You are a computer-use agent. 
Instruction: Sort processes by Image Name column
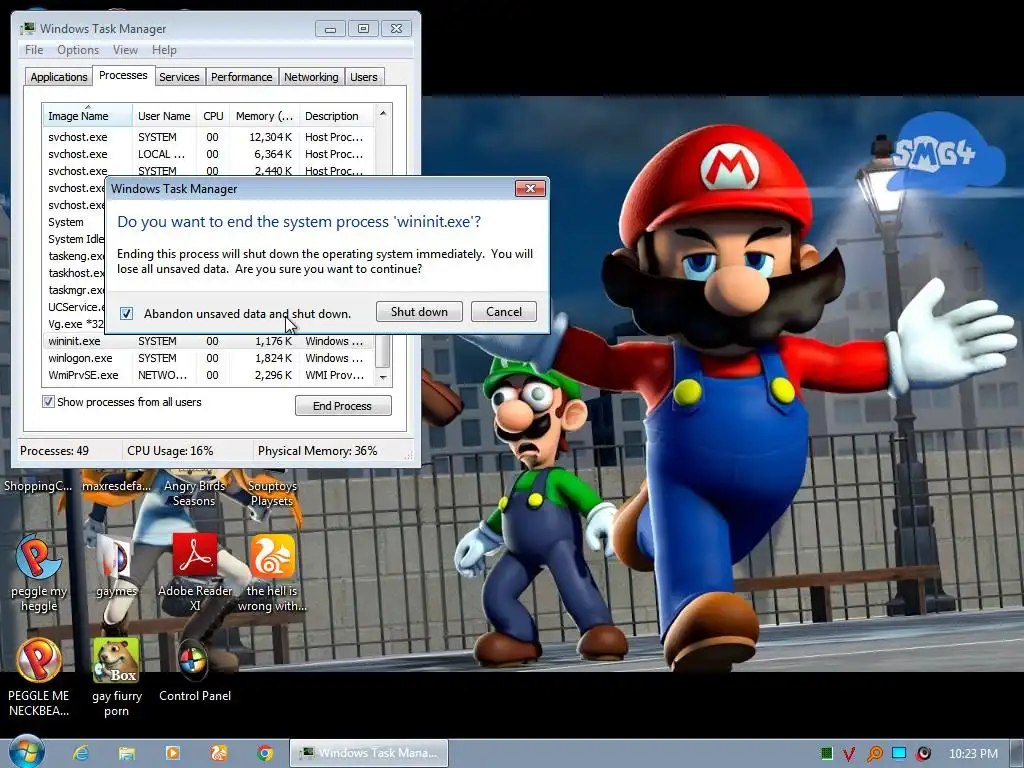pyautogui.click(x=88, y=116)
